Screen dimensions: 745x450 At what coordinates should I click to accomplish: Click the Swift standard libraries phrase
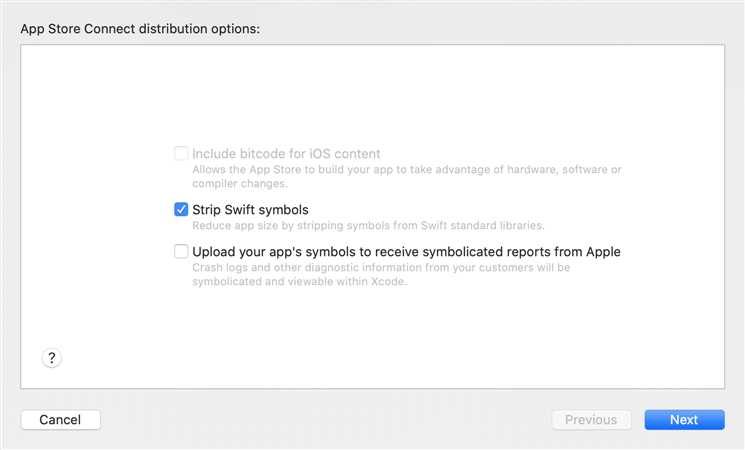coord(482,225)
